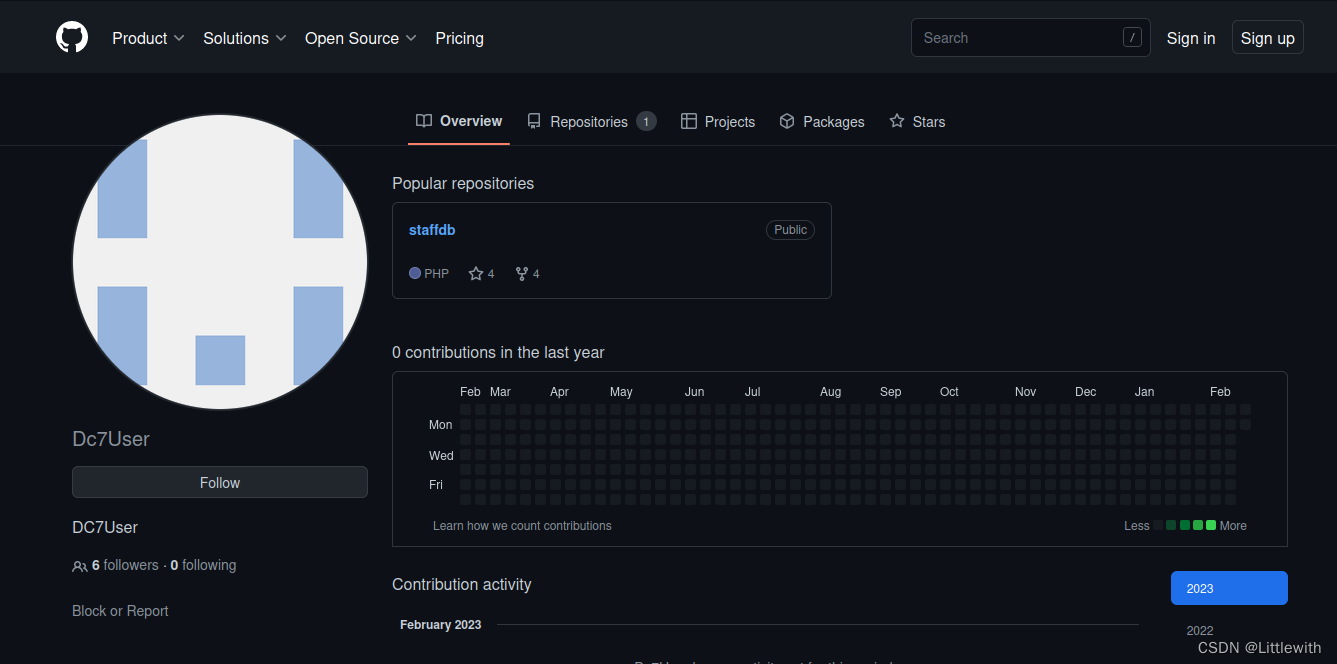This screenshot has width=1337, height=664.
Task: Open Learn how we count contributions
Action: (x=522, y=526)
